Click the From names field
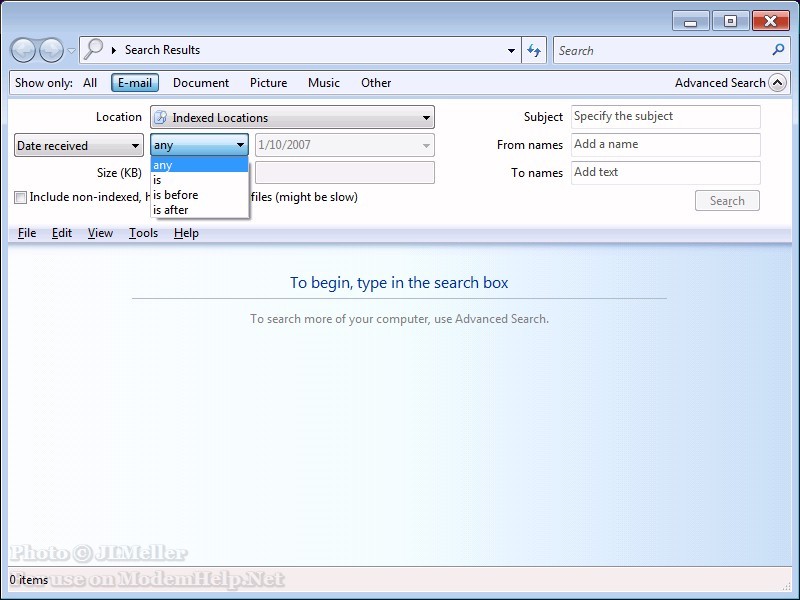The image size is (800, 600). pyautogui.click(x=666, y=145)
